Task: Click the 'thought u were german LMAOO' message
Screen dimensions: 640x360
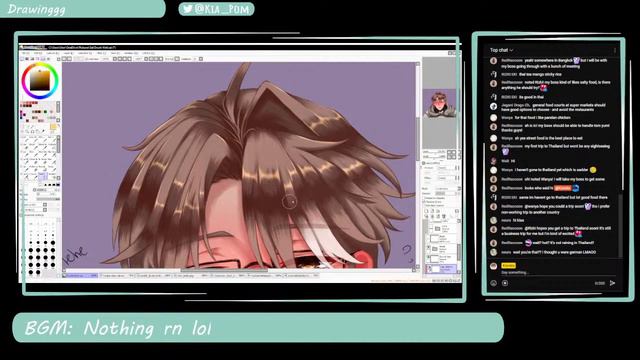Action: tap(548, 252)
